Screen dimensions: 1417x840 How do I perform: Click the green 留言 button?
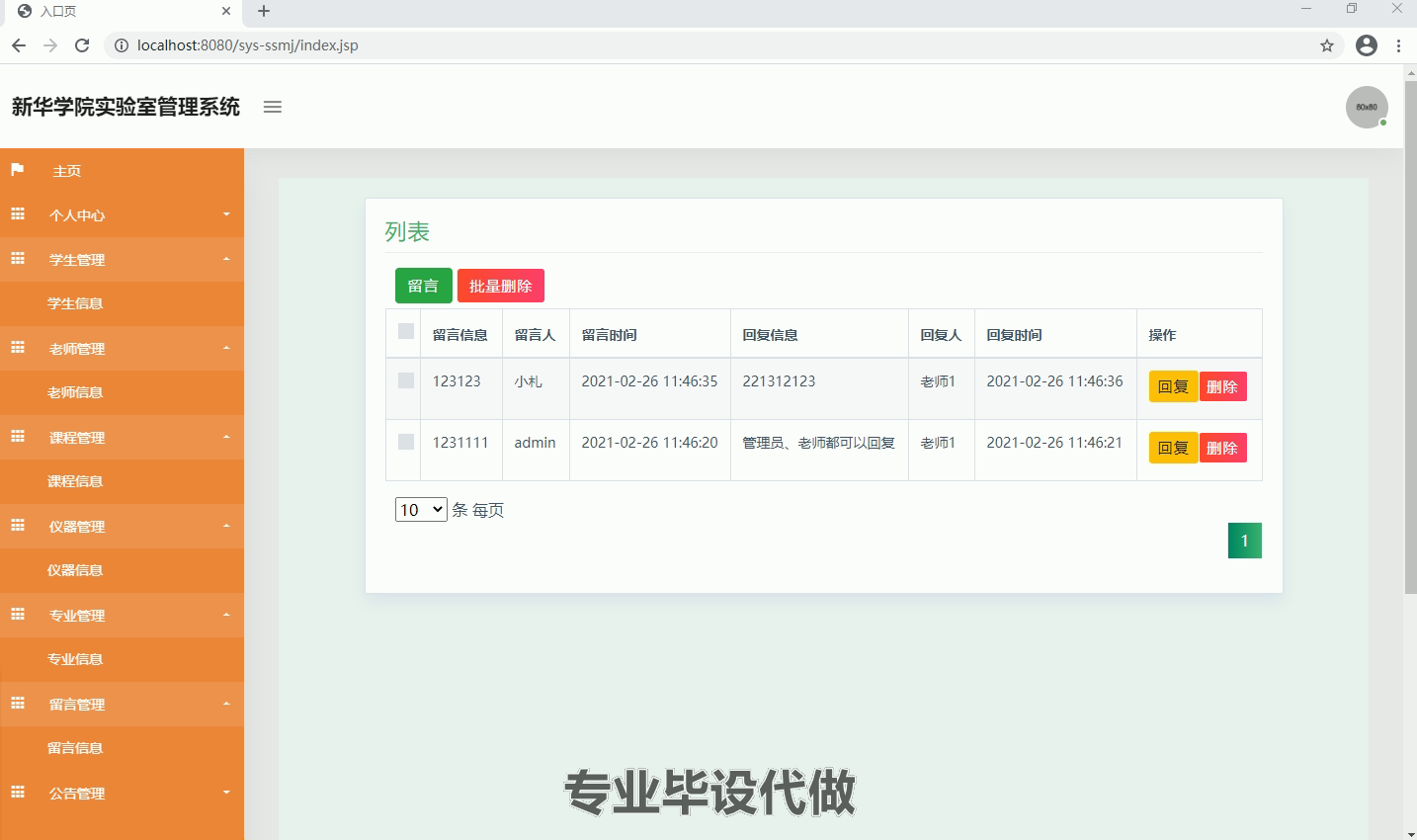tap(423, 286)
